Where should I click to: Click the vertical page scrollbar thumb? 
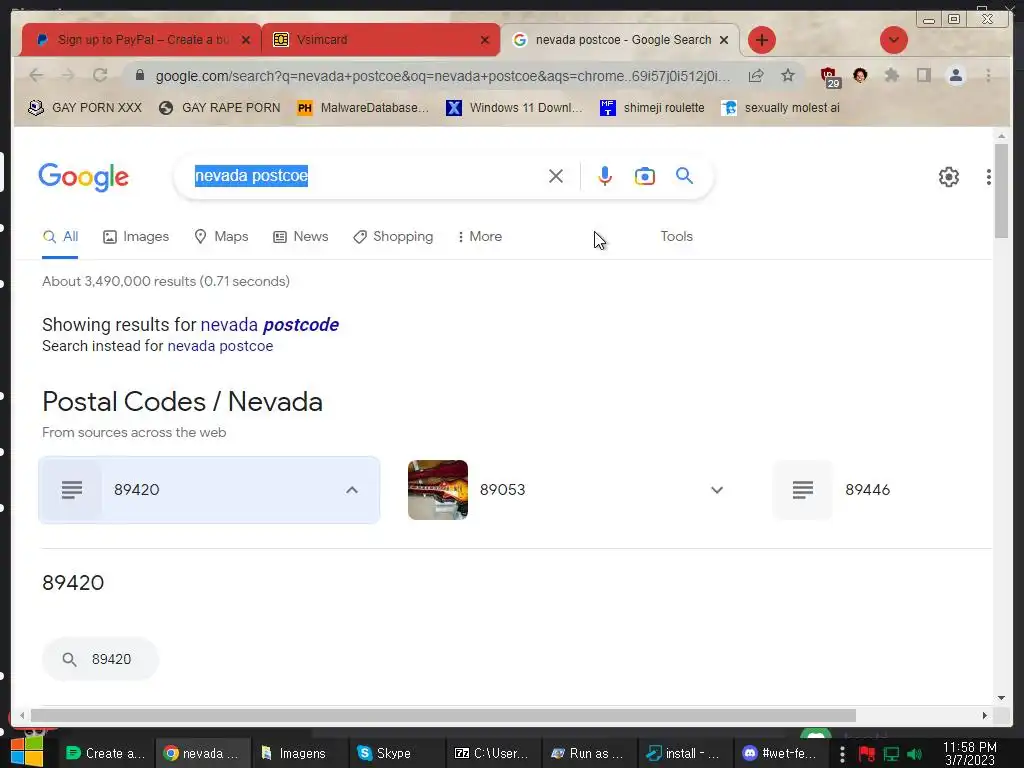[x=1001, y=191]
